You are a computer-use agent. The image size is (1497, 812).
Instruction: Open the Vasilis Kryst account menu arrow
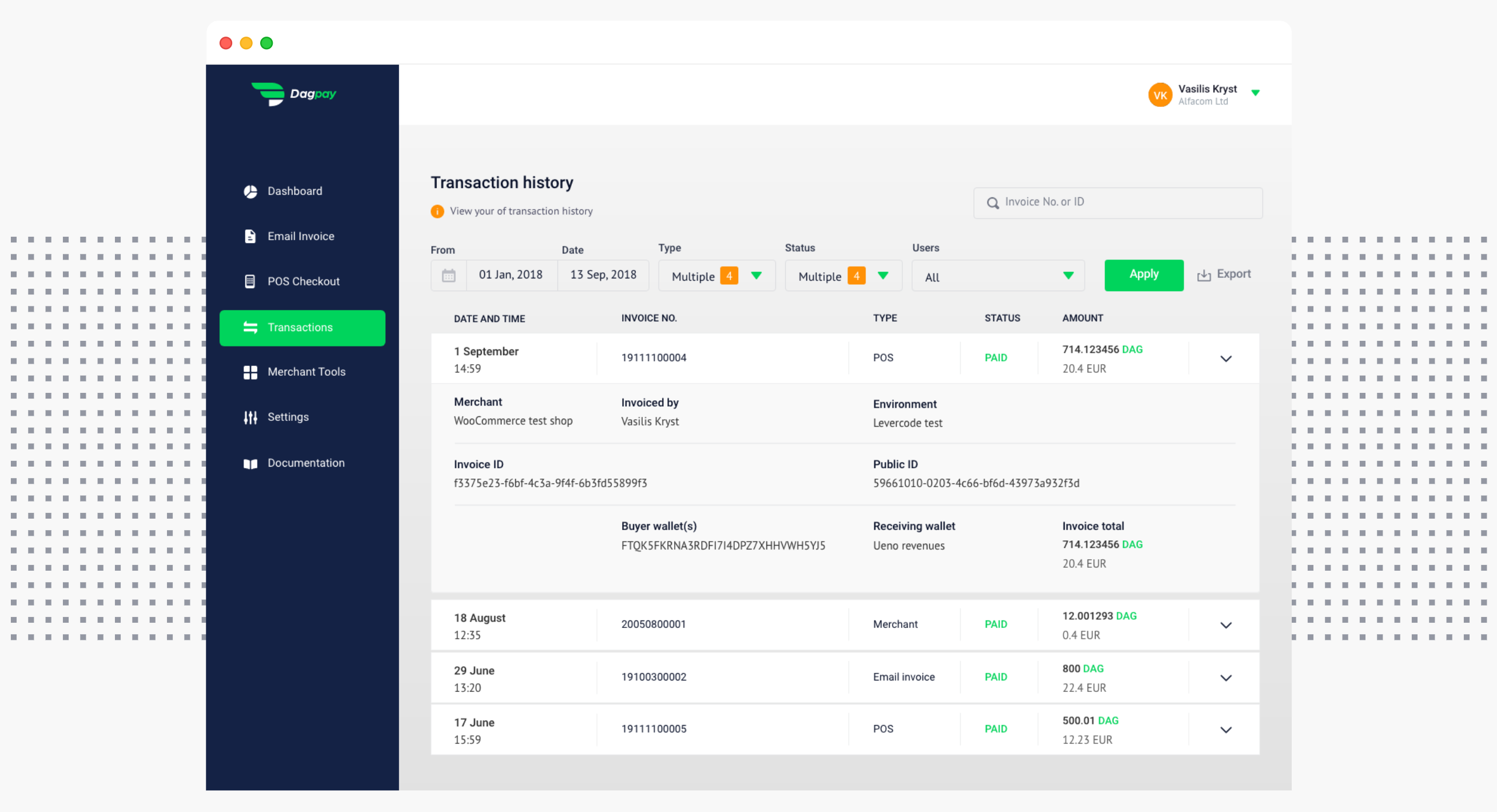[x=1255, y=93]
